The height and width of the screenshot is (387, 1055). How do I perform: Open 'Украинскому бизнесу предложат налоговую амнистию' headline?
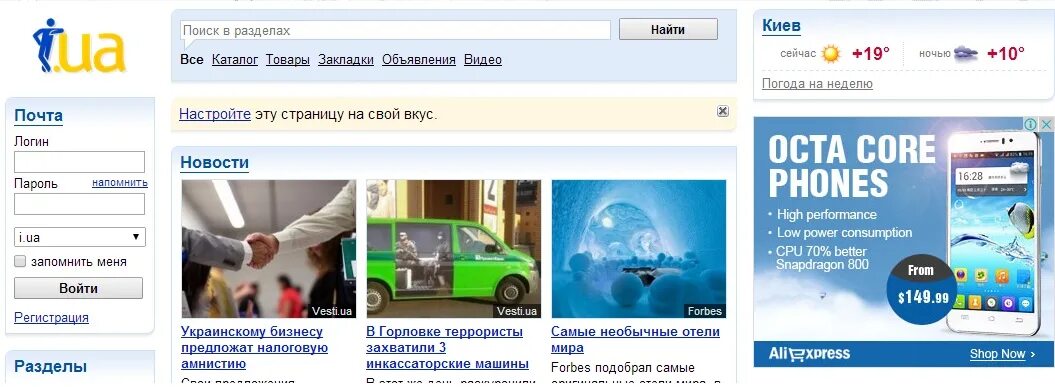point(254,348)
